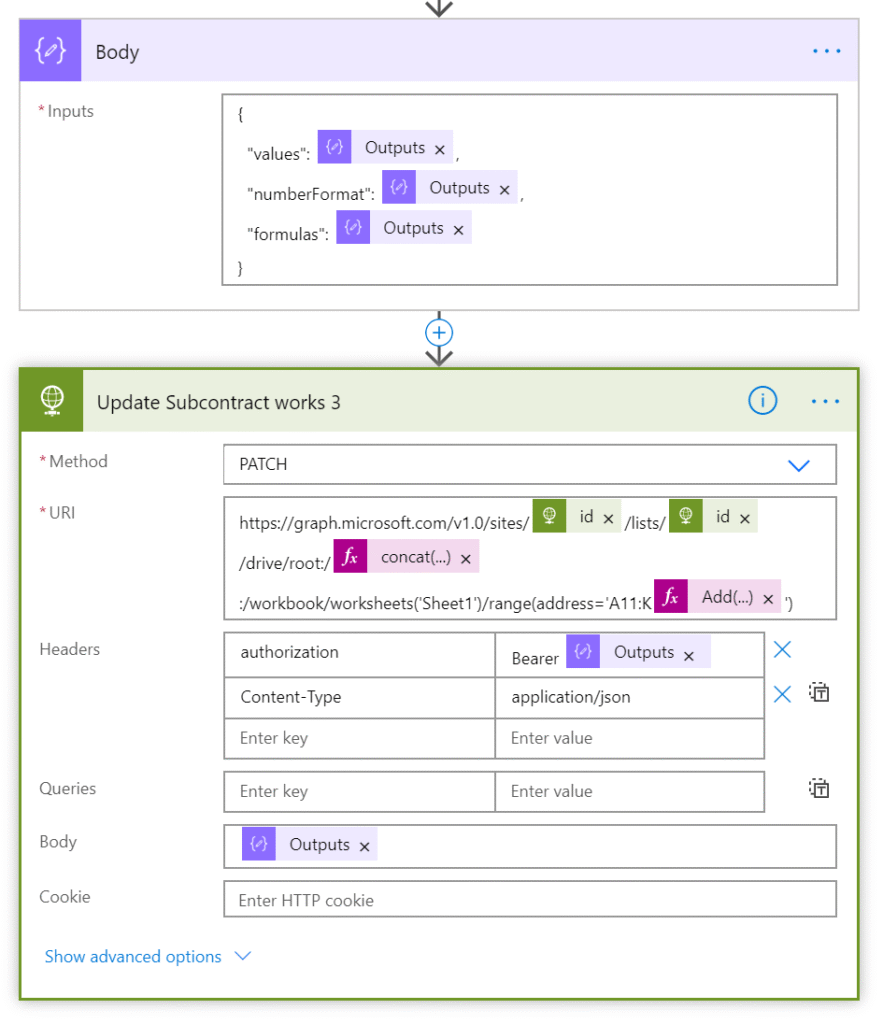
Task: Remove Outputs token from Body field
Action: (x=364, y=846)
